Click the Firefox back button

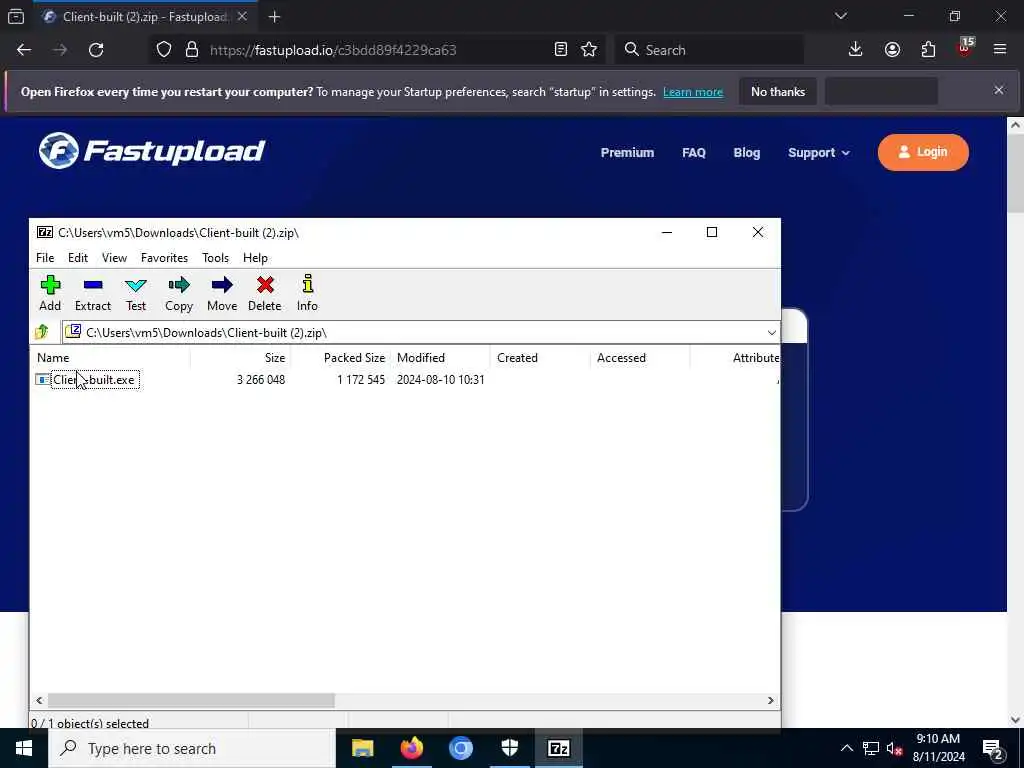(x=24, y=50)
